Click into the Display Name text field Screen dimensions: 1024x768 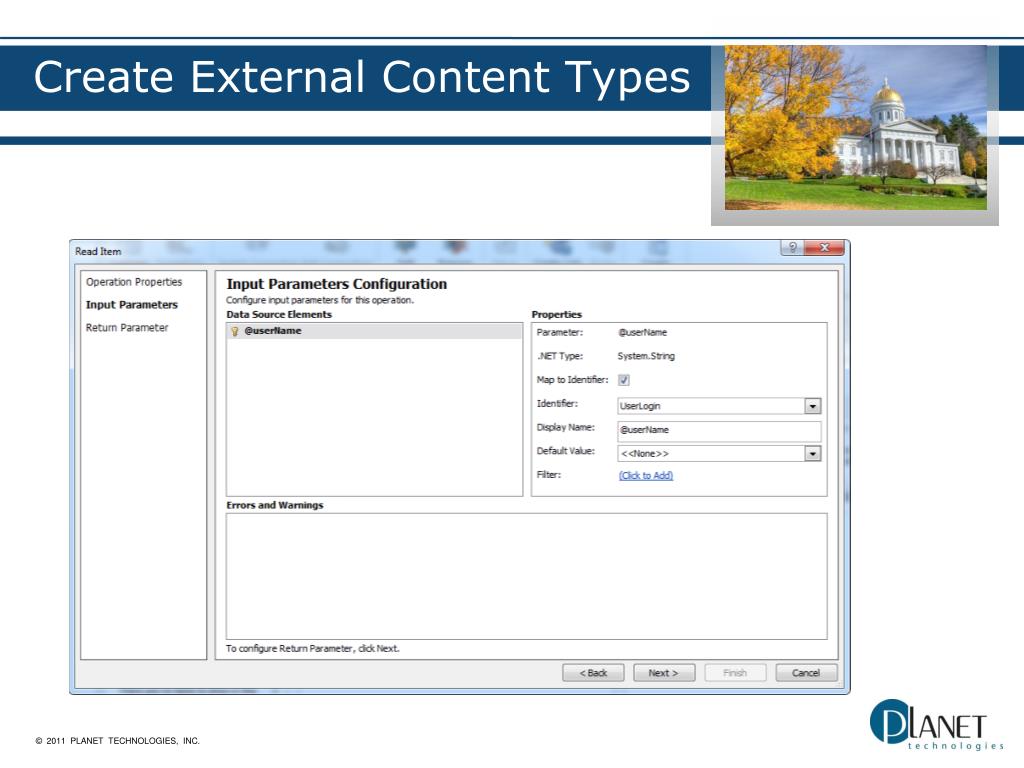coord(718,430)
